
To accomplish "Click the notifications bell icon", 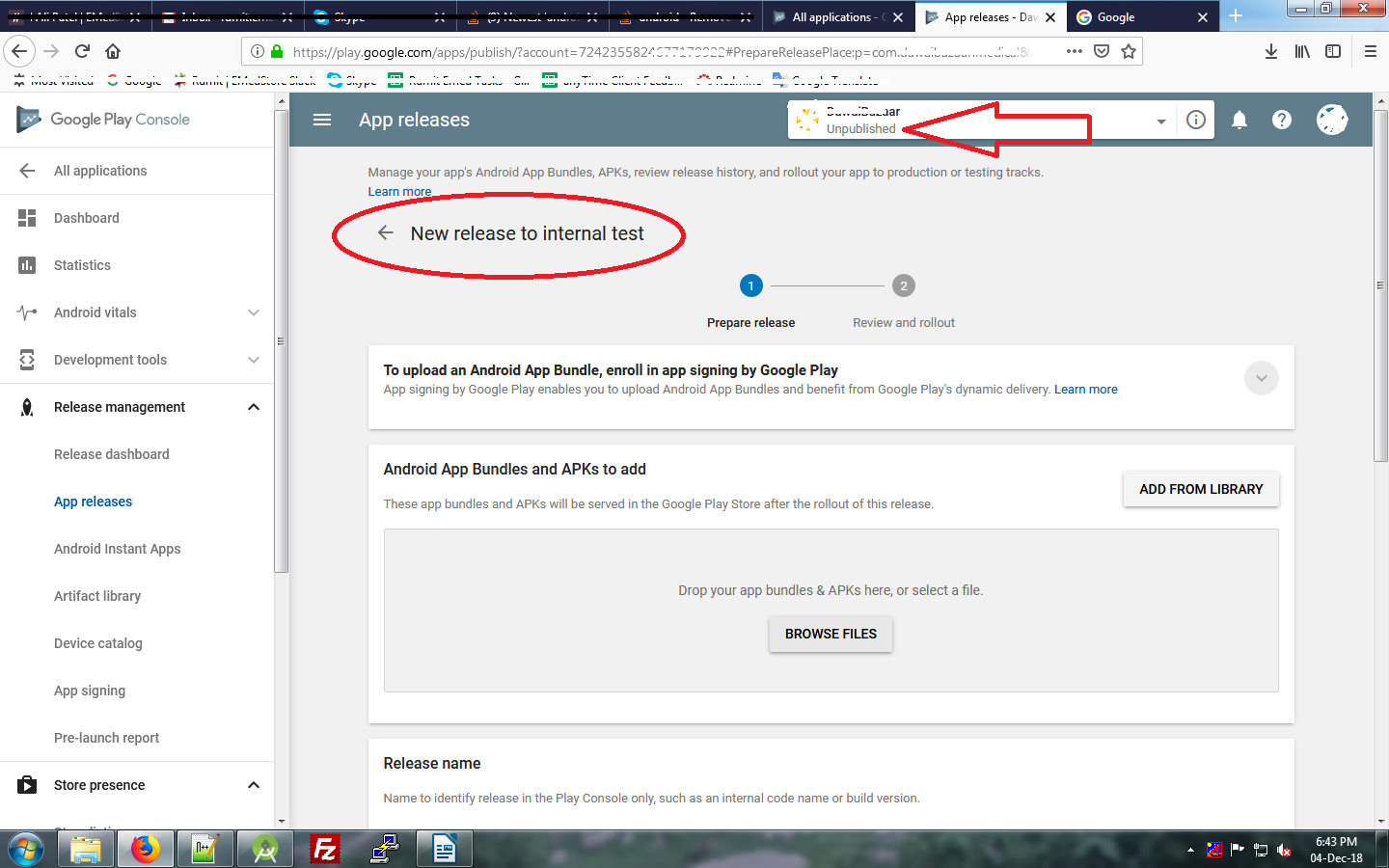I will (x=1239, y=120).
